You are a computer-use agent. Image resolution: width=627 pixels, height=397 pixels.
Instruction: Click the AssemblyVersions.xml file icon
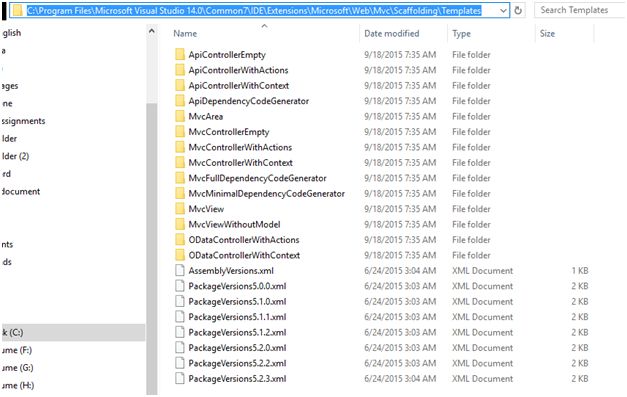tap(180, 271)
